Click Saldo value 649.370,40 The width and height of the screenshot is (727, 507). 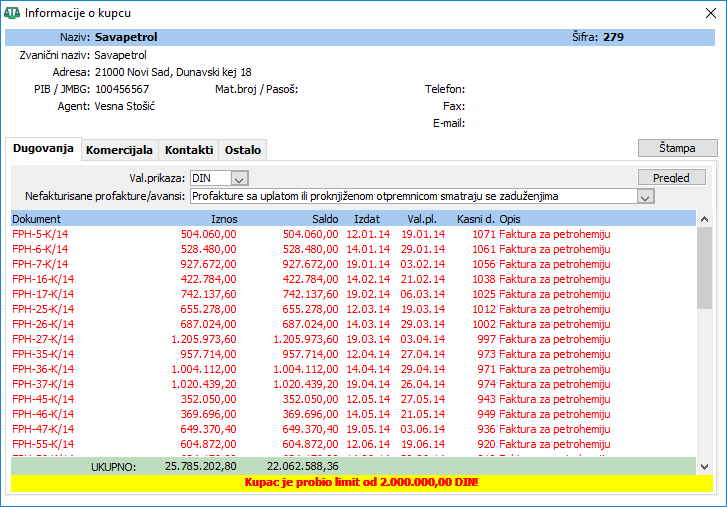(x=311, y=429)
